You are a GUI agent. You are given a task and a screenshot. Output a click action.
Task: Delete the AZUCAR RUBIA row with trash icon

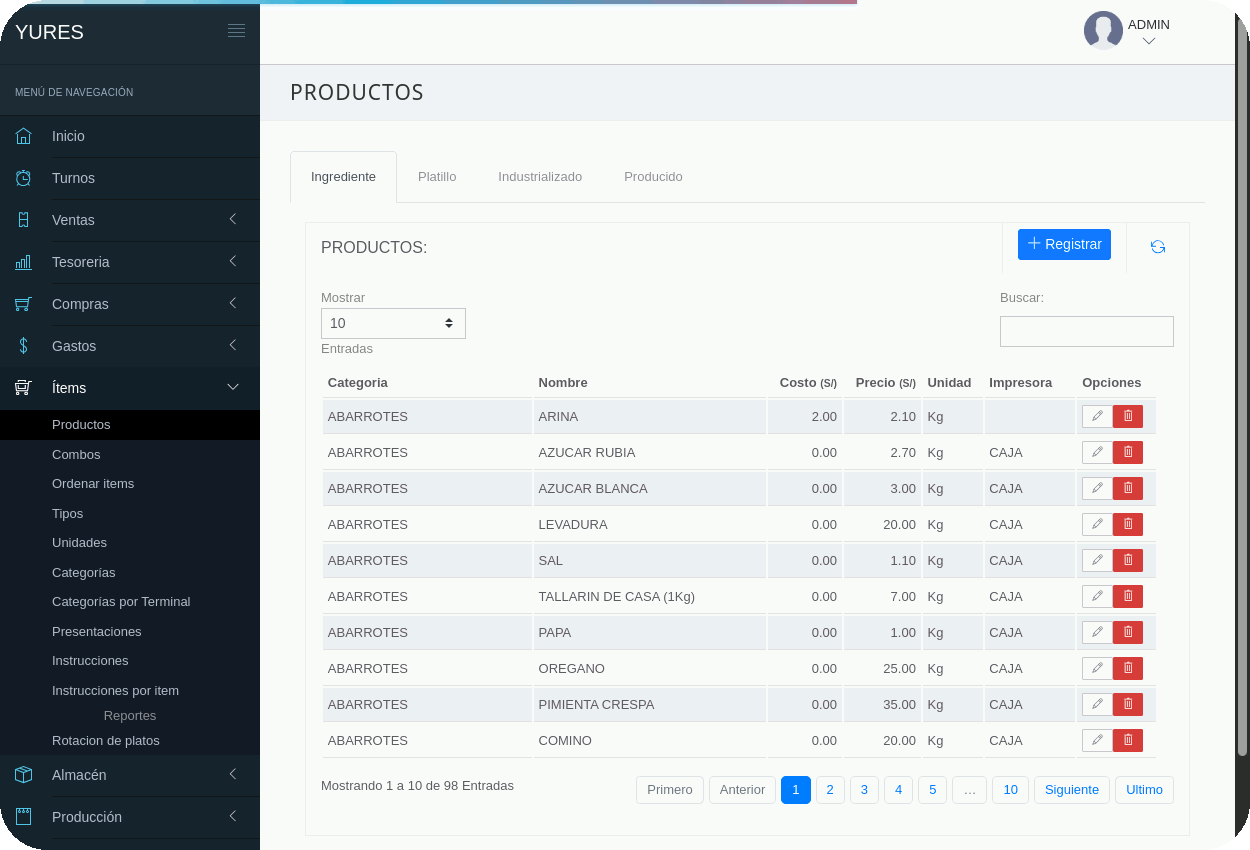[1128, 452]
